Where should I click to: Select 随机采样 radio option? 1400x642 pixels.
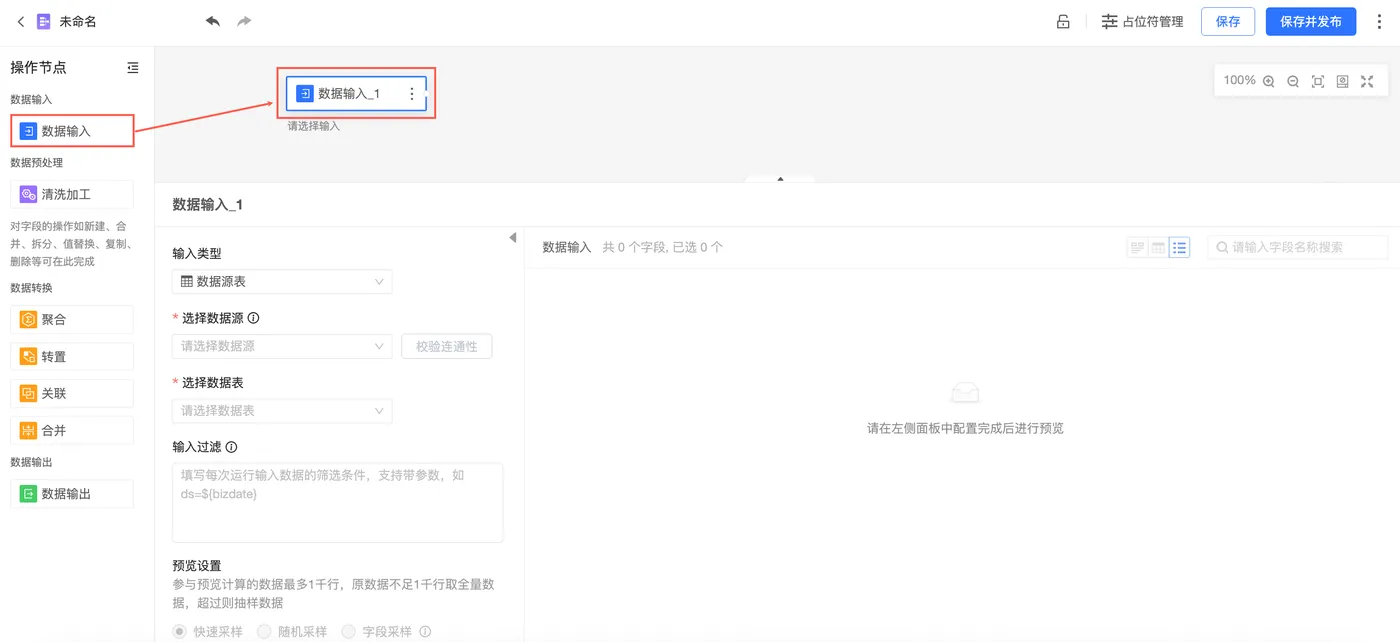[264, 631]
